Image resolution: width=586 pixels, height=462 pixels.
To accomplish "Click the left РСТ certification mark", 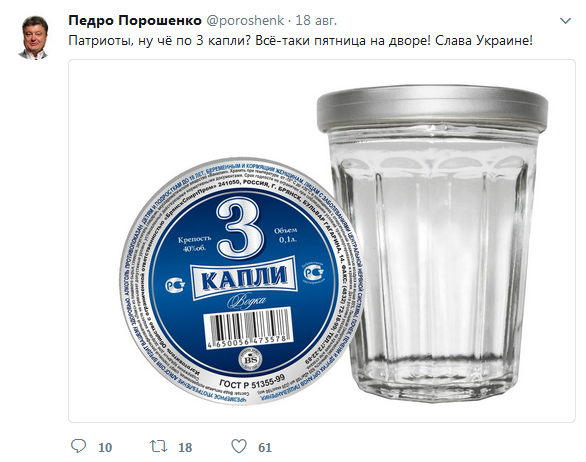I will tap(175, 286).
